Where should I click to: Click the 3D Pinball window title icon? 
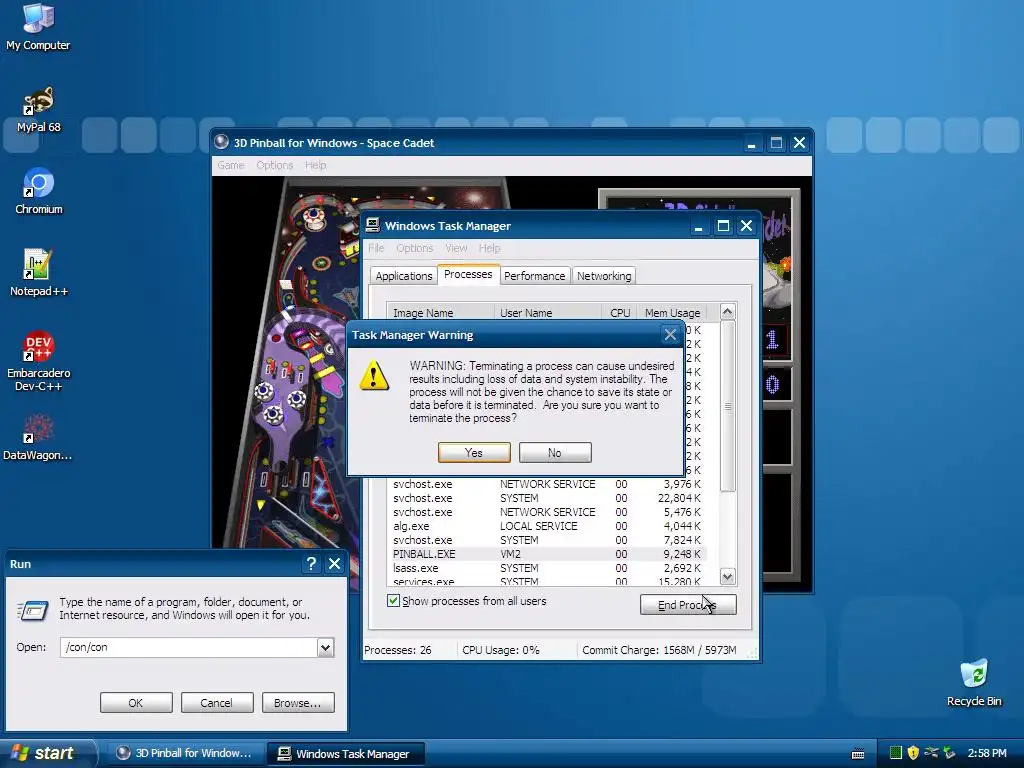click(222, 142)
